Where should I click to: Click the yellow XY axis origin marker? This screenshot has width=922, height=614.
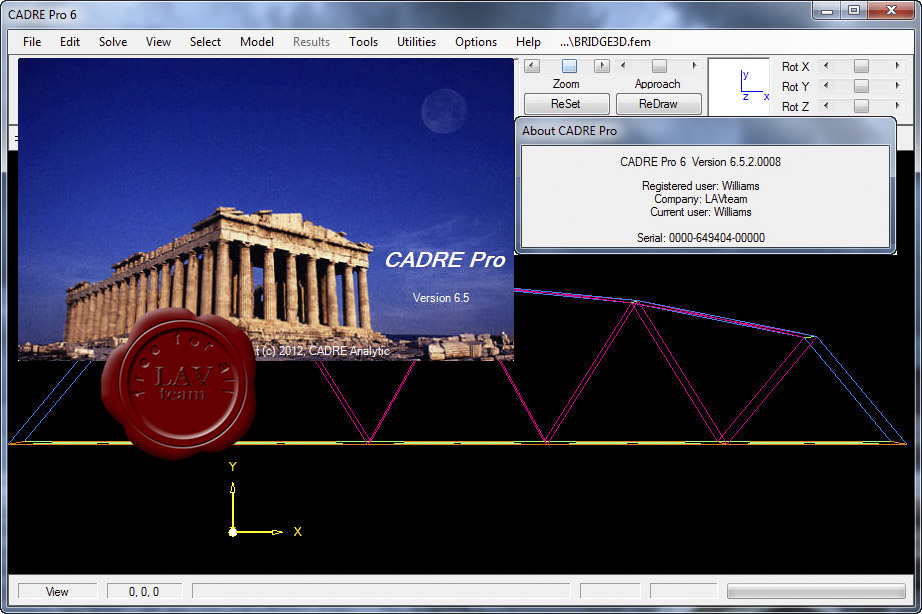233,532
